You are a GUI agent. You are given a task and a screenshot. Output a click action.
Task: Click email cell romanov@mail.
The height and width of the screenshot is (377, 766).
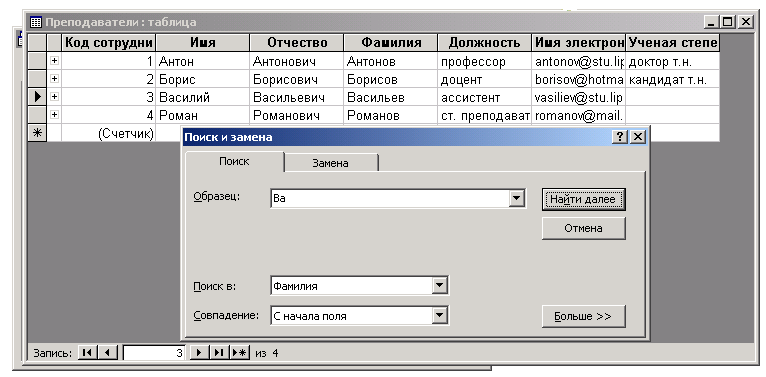(x=578, y=115)
